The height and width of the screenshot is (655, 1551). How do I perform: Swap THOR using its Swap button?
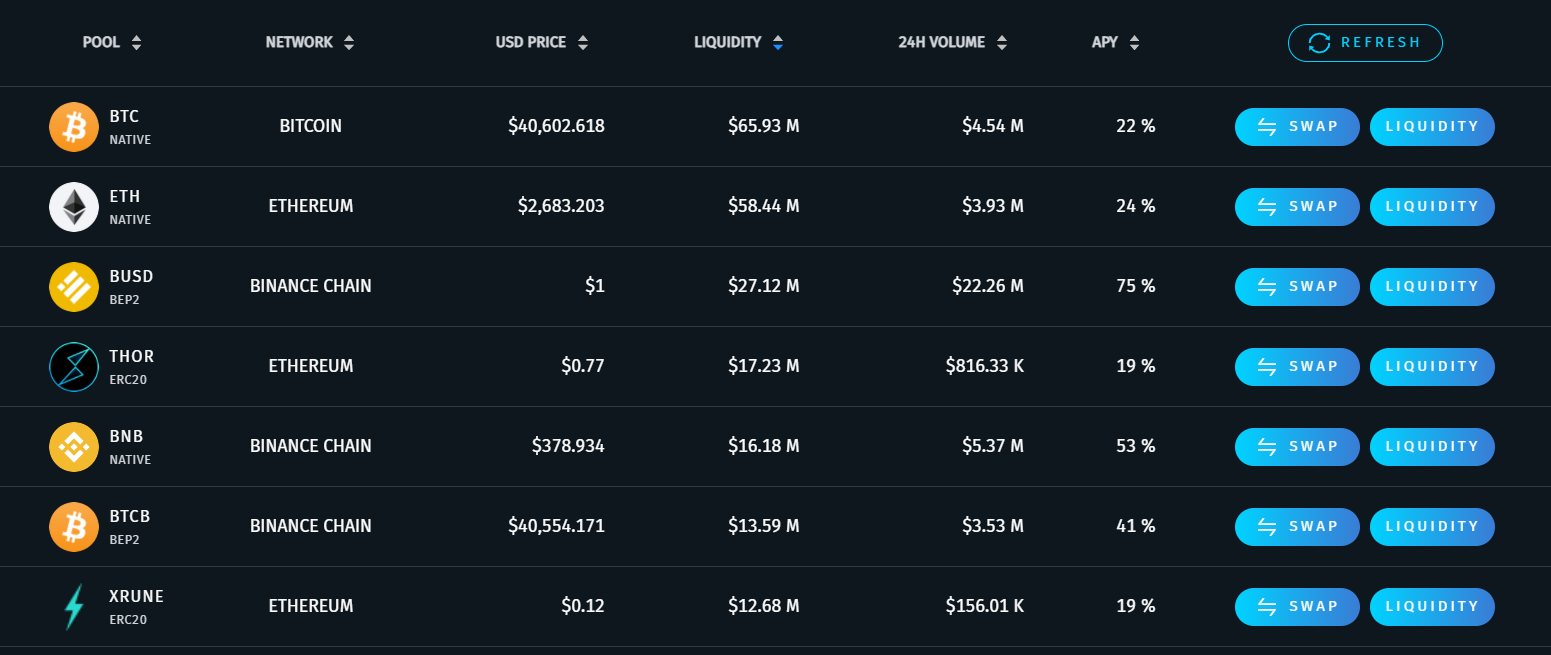tap(1297, 367)
